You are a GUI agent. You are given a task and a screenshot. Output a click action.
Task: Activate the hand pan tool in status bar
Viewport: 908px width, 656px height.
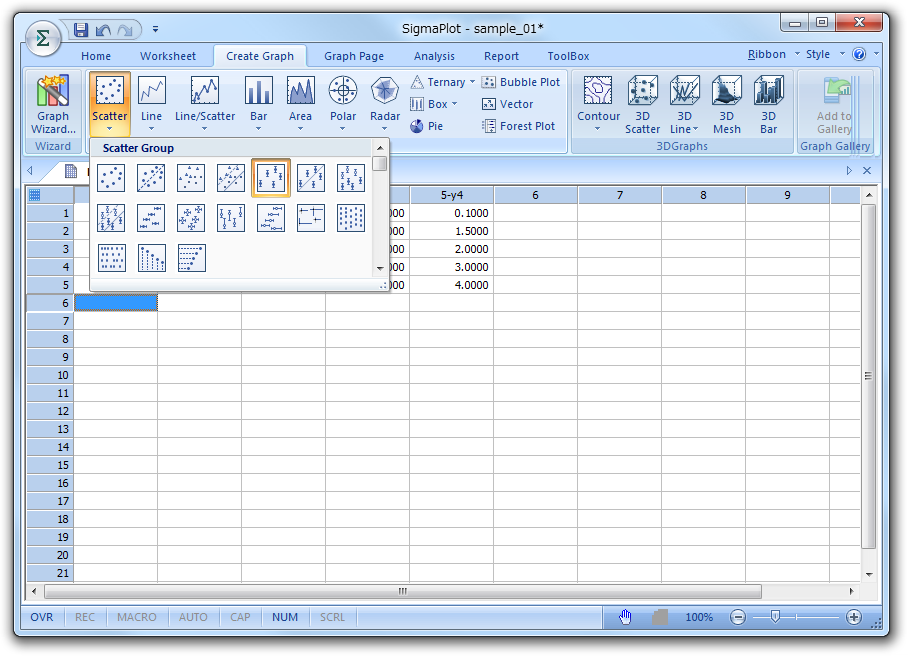click(625, 617)
